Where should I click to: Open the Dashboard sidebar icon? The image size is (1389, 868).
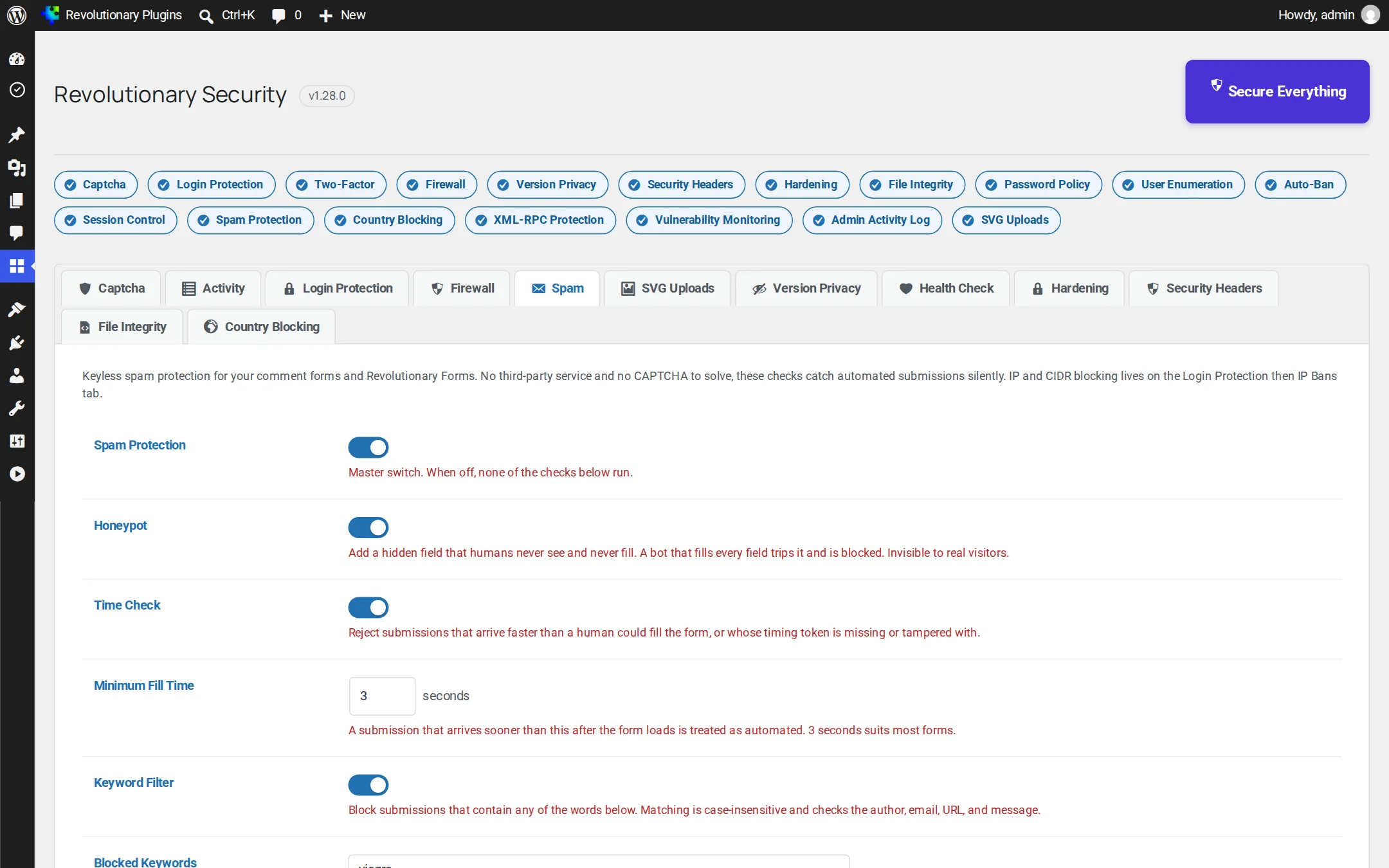(17, 59)
